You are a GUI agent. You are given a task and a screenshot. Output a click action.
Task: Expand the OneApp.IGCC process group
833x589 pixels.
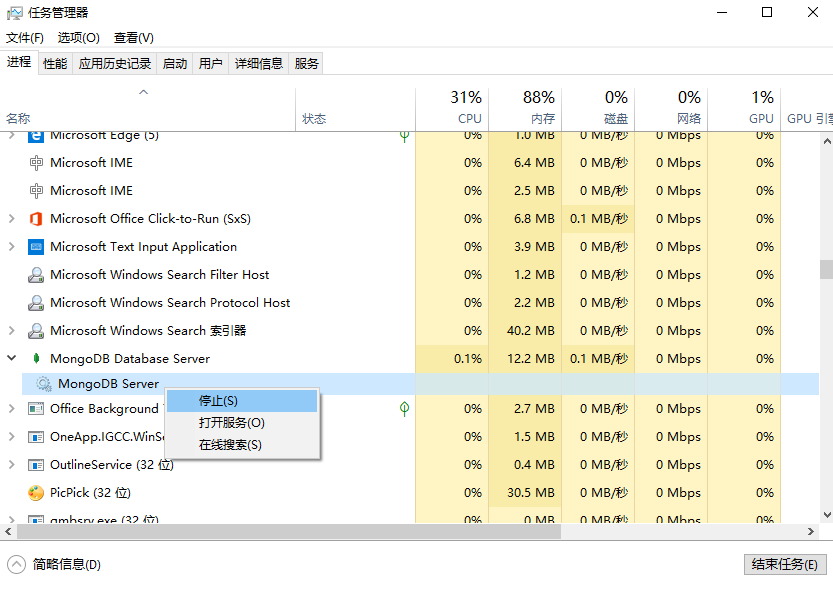pyautogui.click(x=11, y=437)
